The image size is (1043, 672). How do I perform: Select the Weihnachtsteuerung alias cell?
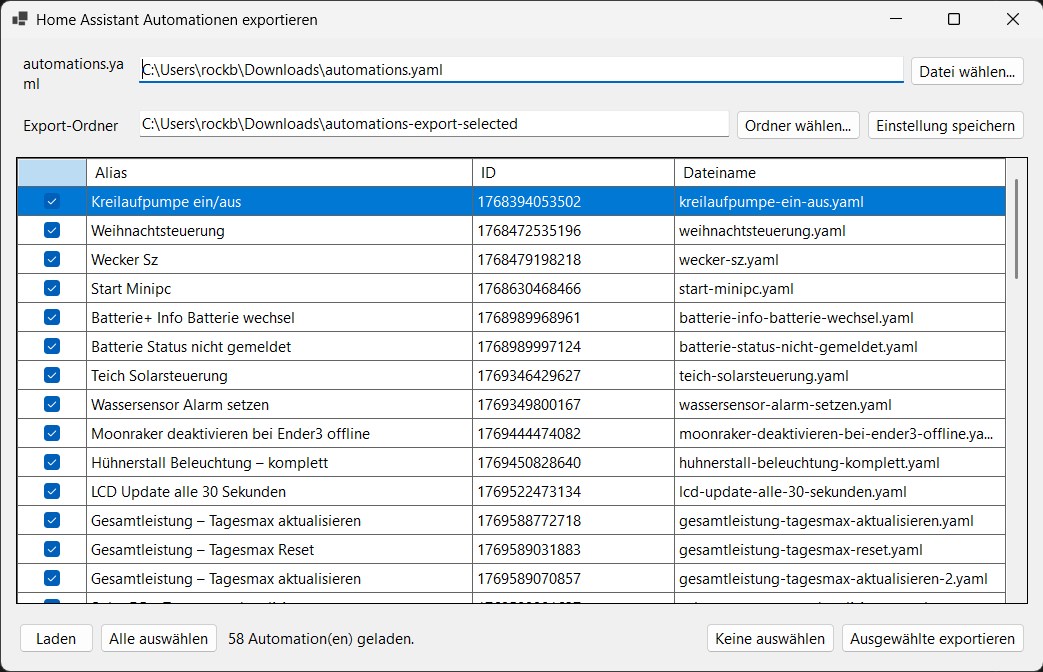click(279, 230)
